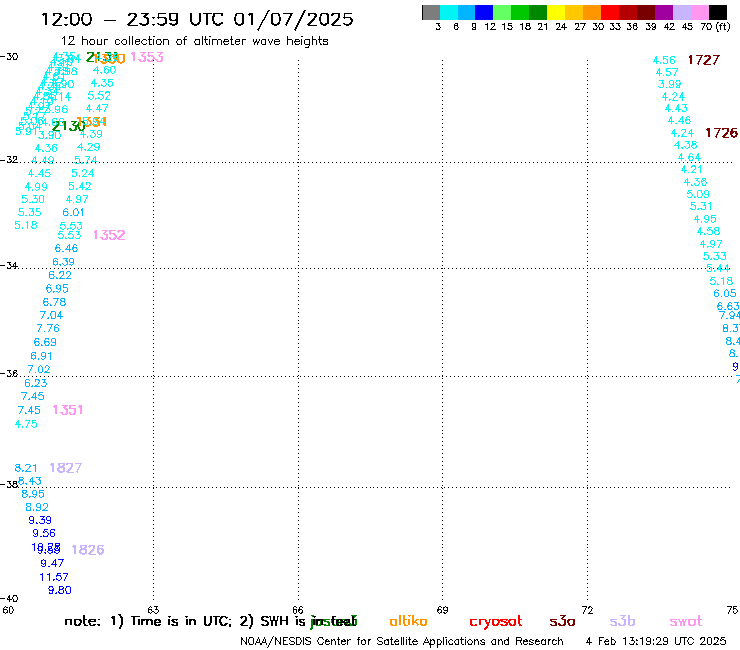Click the pink swot time label 1351
The height and width of the screenshot is (650, 740).
(x=68, y=410)
